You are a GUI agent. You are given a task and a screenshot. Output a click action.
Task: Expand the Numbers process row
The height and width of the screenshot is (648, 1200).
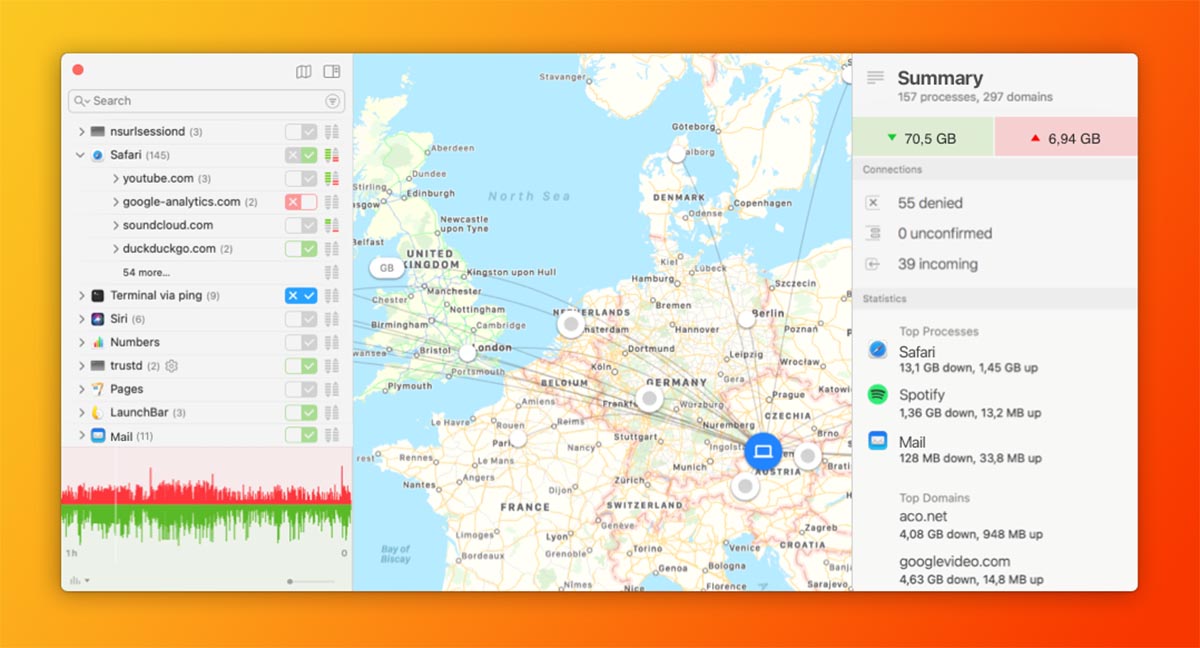(81, 342)
